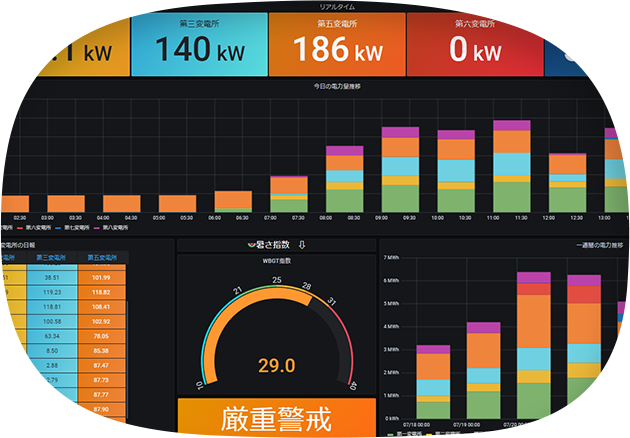630x438 pixels.
Task: Click the download arrow icon beside 暑さ指数
Action: (x=302, y=245)
